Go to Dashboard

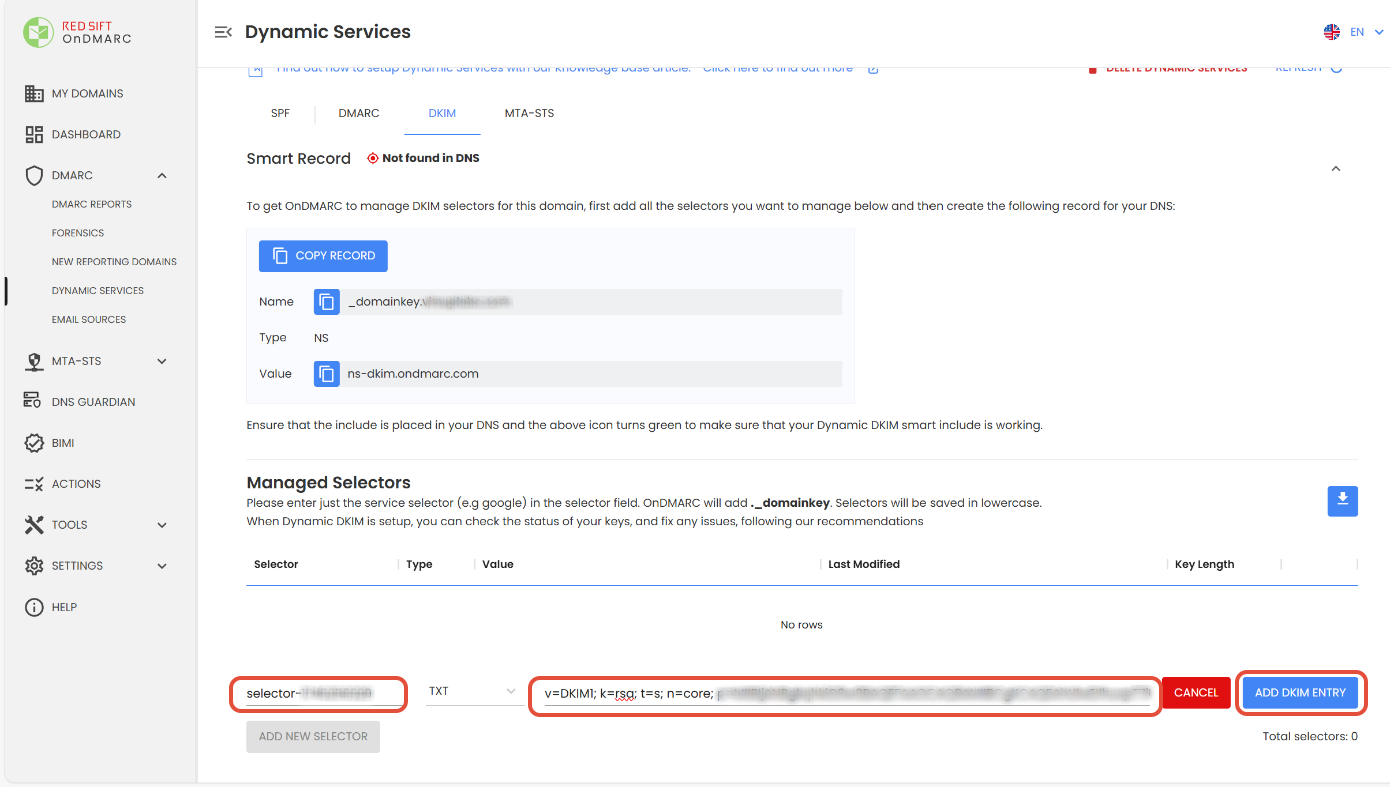pos(86,134)
